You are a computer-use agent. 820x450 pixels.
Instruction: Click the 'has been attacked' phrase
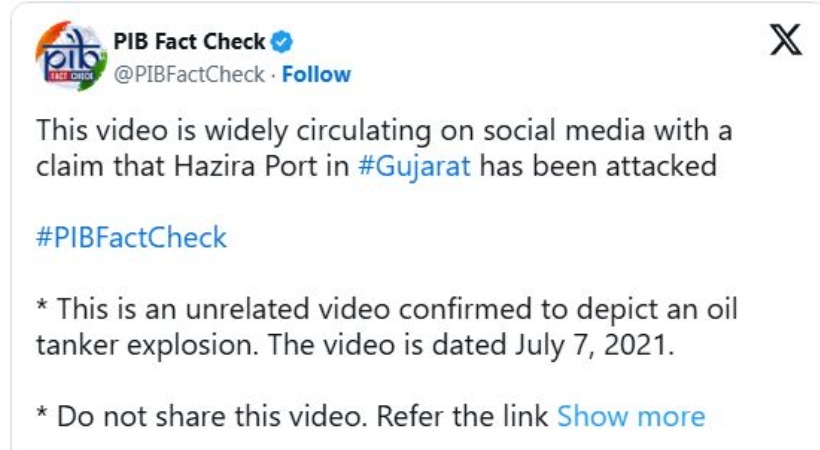coord(598,166)
